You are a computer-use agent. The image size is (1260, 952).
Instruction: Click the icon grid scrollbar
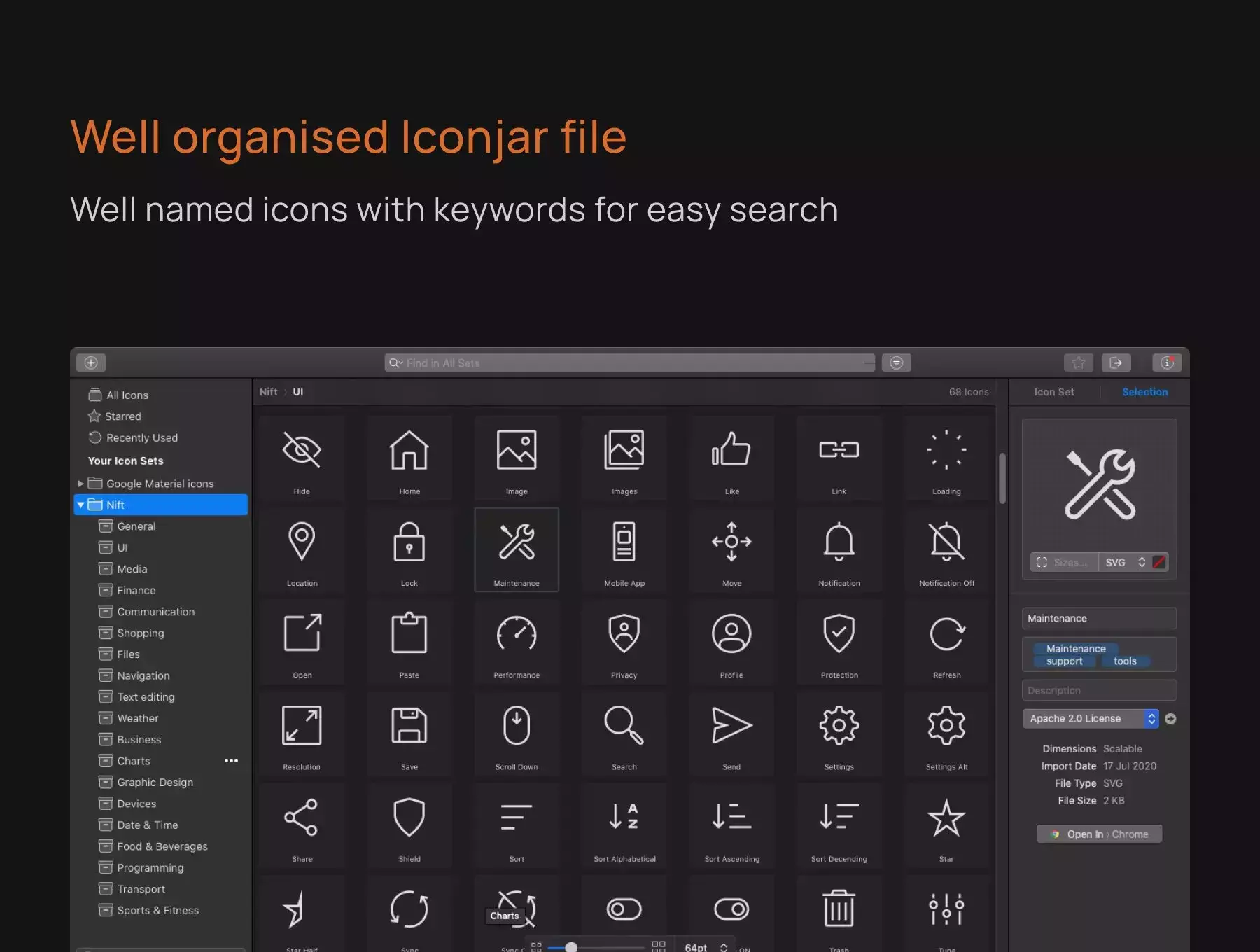point(1002,479)
